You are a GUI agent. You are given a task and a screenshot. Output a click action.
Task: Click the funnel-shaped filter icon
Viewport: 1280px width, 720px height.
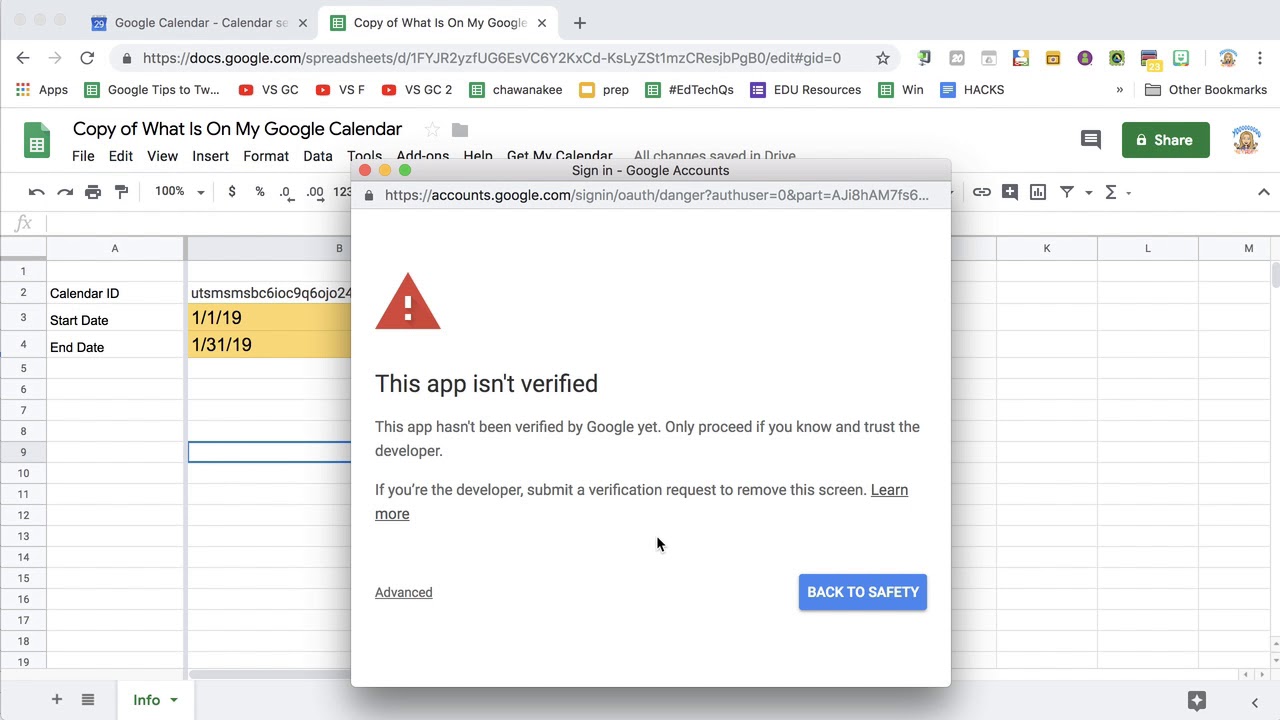1067,192
